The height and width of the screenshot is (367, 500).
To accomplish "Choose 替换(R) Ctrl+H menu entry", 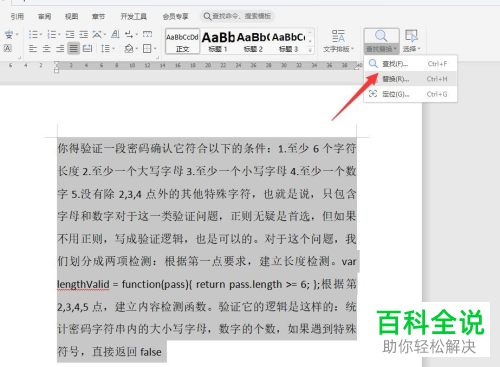I will pyautogui.click(x=410, y=79).
